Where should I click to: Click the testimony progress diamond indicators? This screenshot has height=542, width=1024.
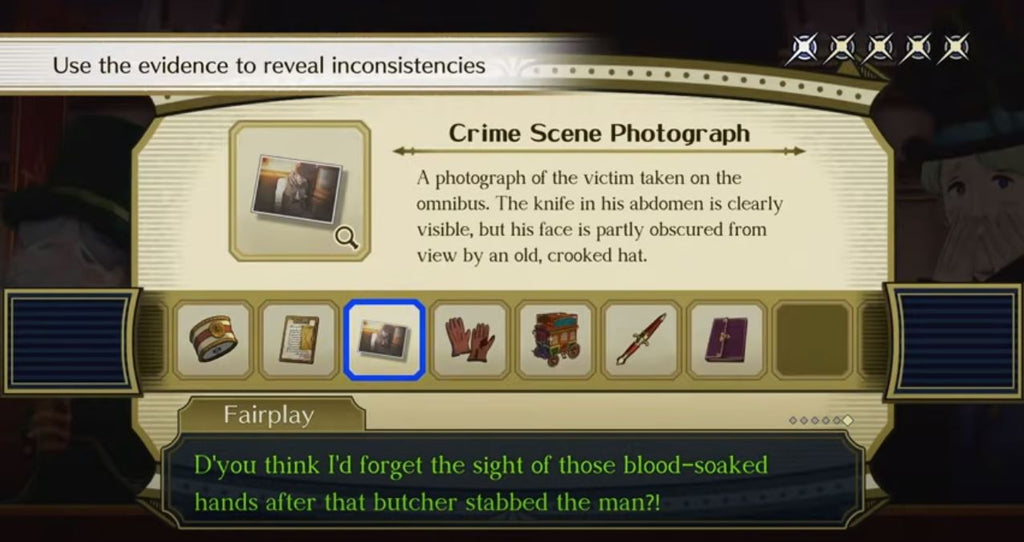coord(821,421)
